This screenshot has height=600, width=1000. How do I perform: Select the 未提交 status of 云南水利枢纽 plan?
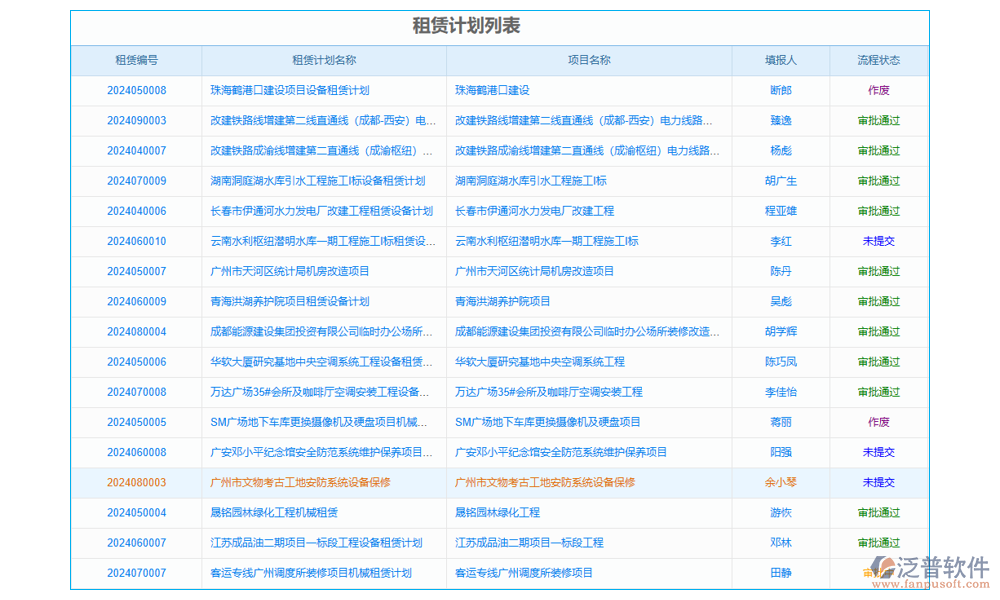pyautogui.click(x=878, y=241)
